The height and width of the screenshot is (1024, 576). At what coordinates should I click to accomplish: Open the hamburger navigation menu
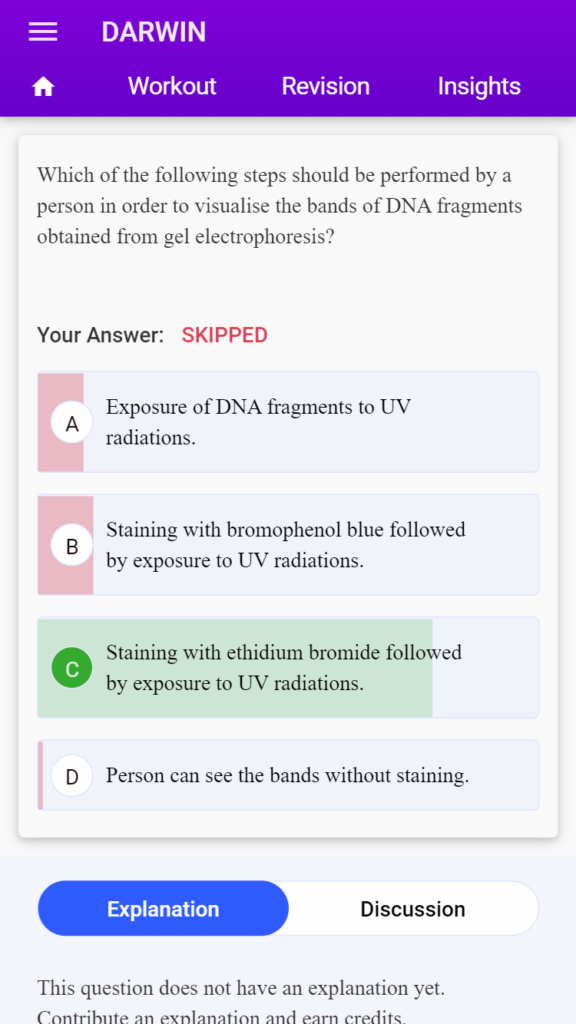(43, 32)
